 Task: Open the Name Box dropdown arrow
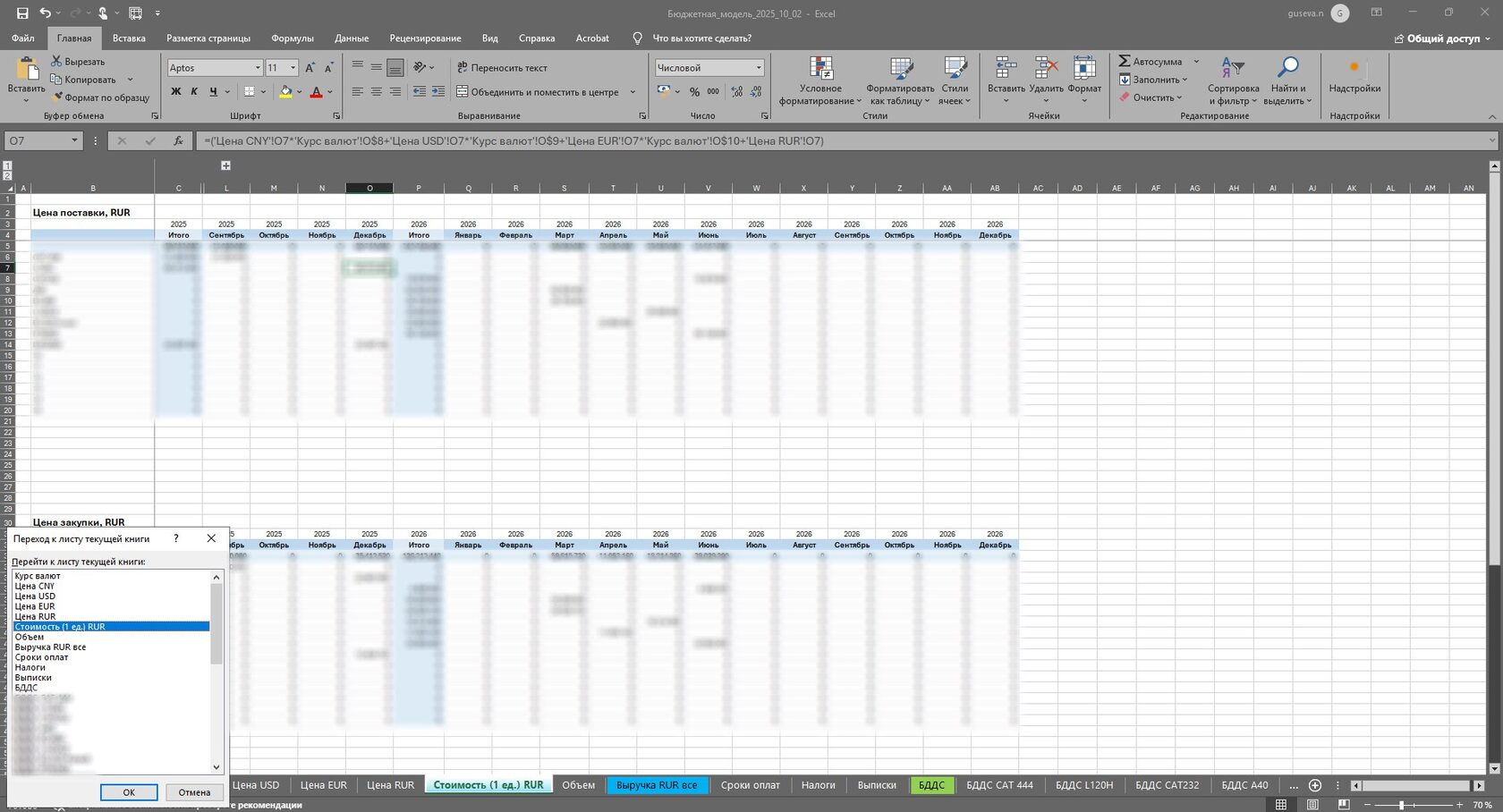(74, 141)
